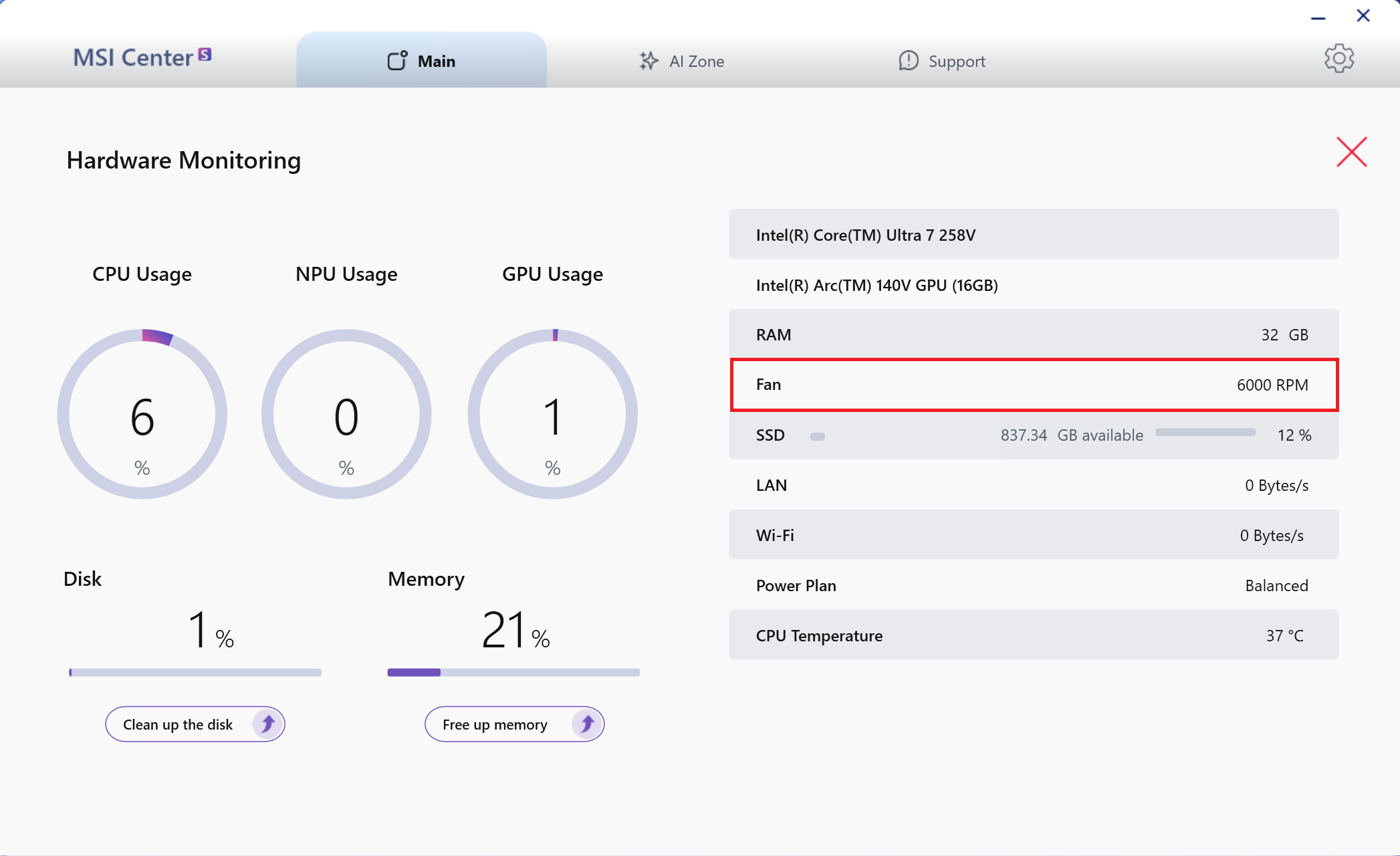Open the Support tab
The width and height of the screenshot is (1400, 856).
tap(941, 61)
